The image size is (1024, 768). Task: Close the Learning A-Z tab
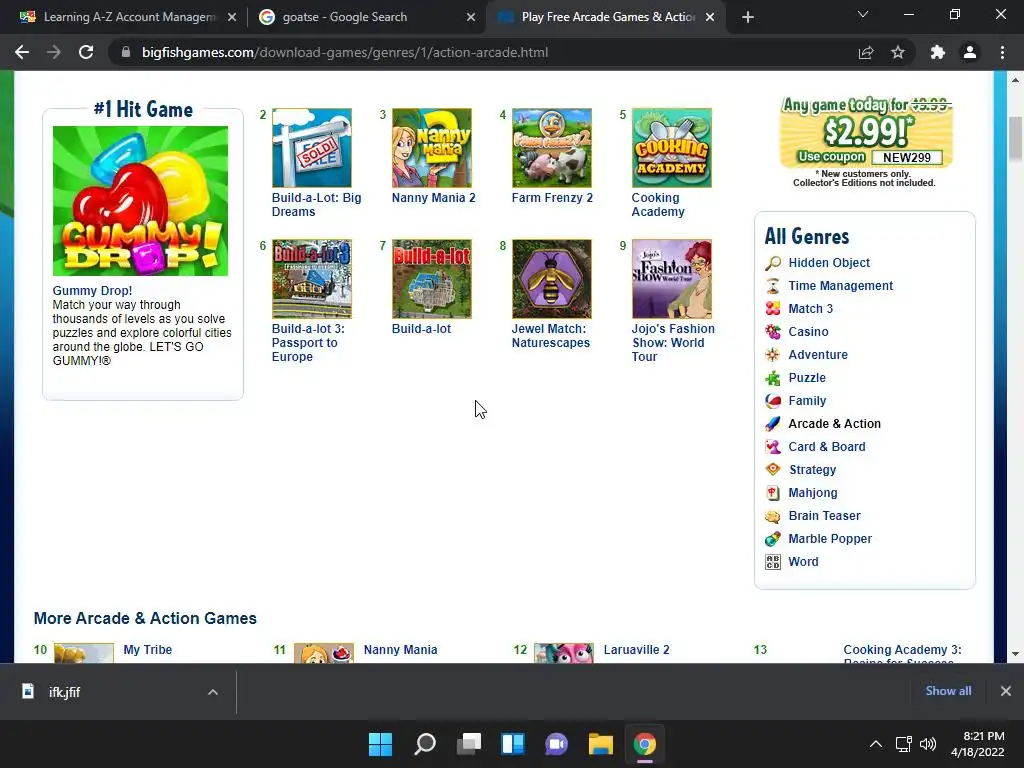232,18
